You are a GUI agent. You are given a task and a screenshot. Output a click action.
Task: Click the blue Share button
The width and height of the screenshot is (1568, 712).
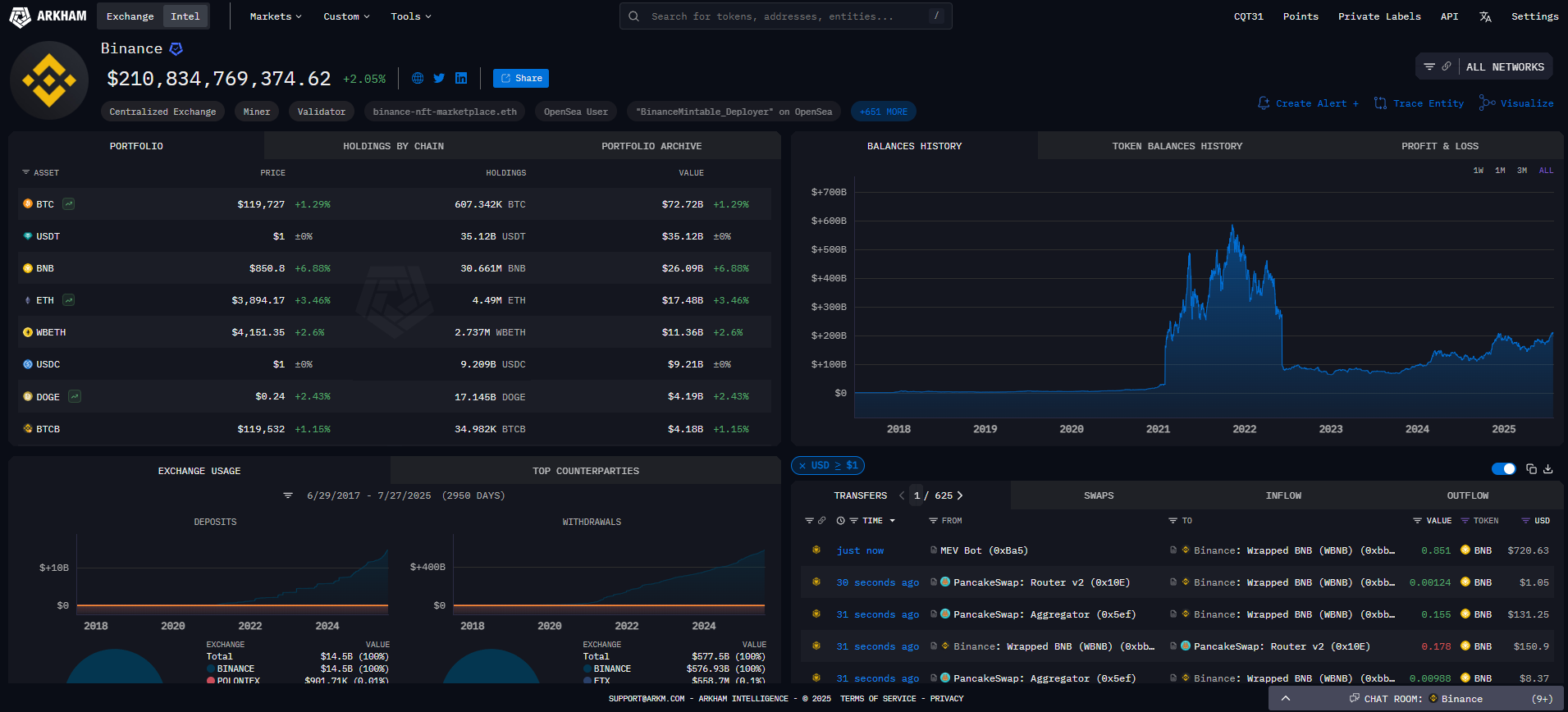521,78
